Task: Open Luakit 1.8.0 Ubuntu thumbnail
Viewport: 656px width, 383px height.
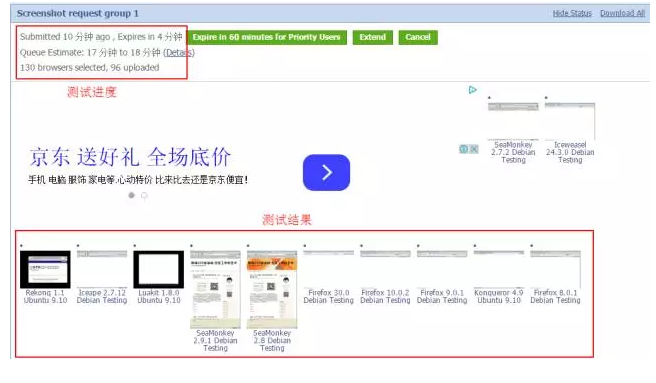Action: 159,270
